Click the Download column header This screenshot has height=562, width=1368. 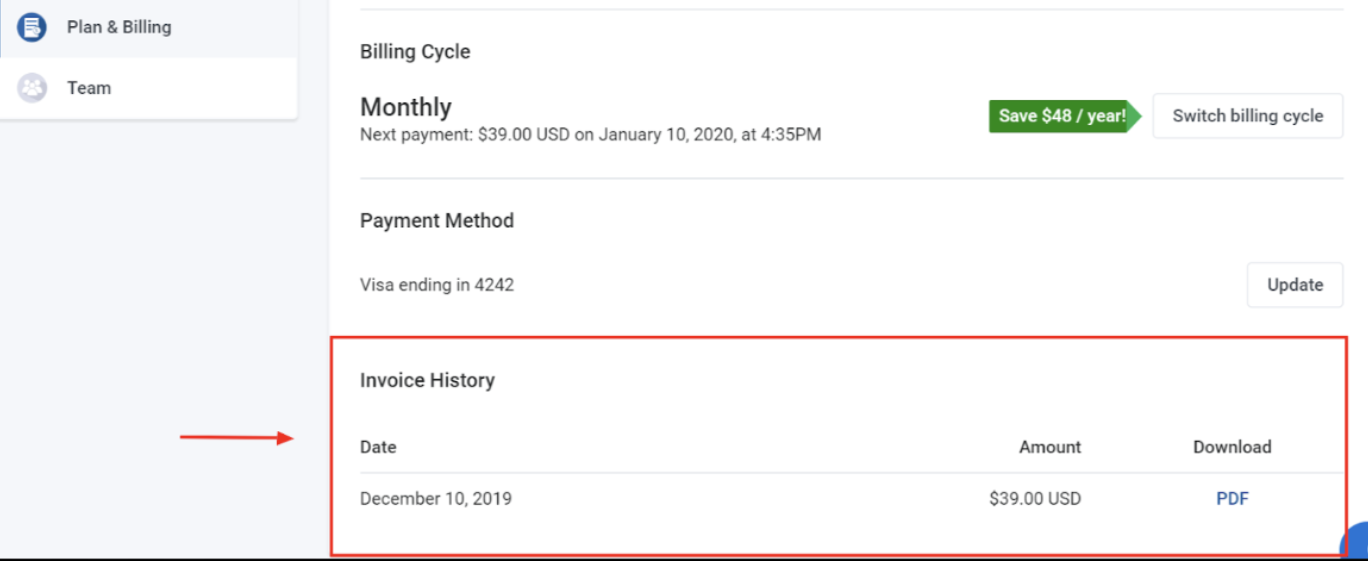click(x=1232, y=447)
